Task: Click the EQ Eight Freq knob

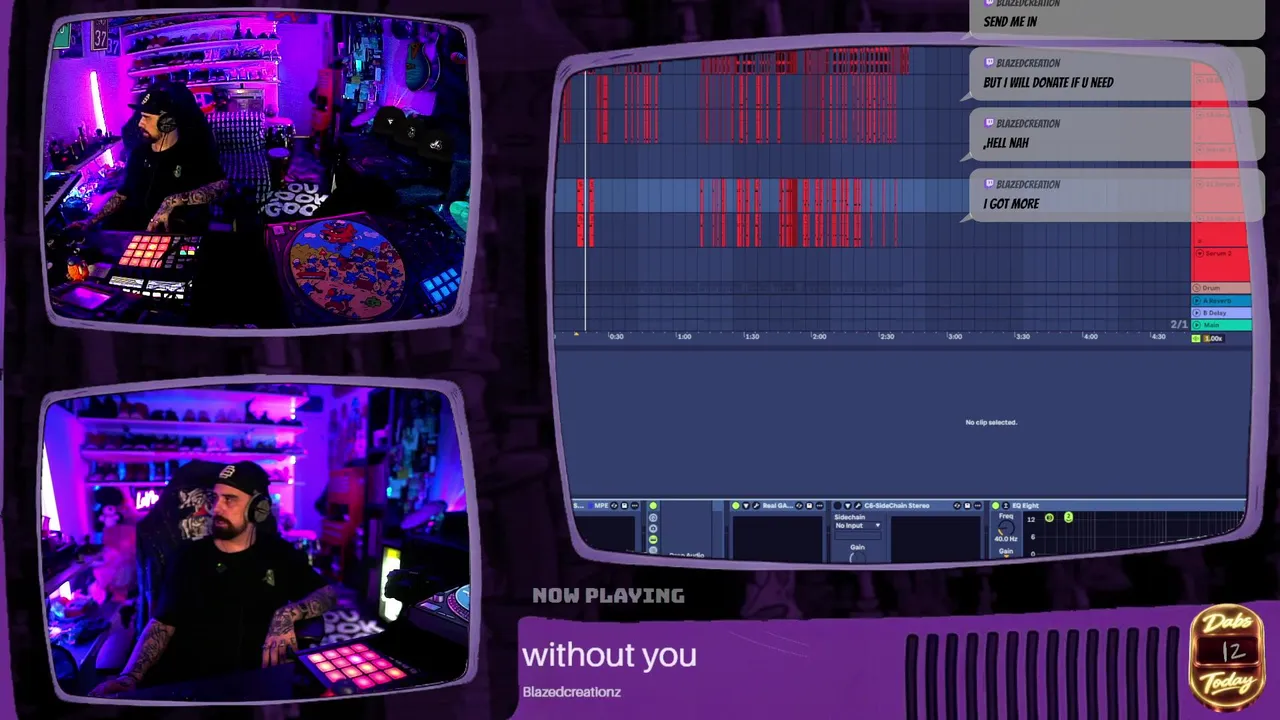Action: point(1006,528)
